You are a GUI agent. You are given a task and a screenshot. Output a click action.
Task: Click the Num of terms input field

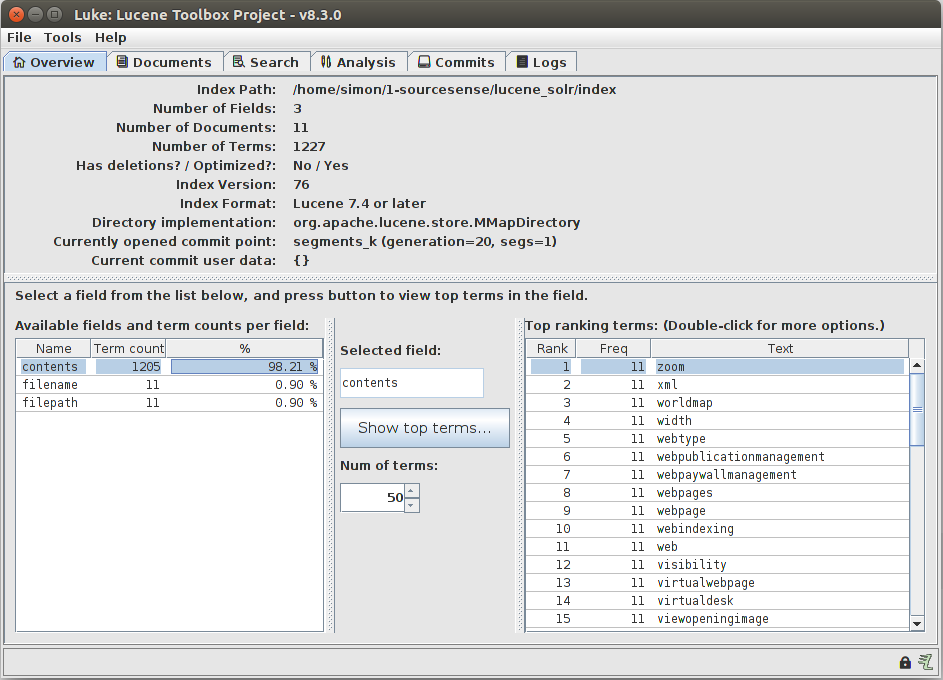click(372, 498)
